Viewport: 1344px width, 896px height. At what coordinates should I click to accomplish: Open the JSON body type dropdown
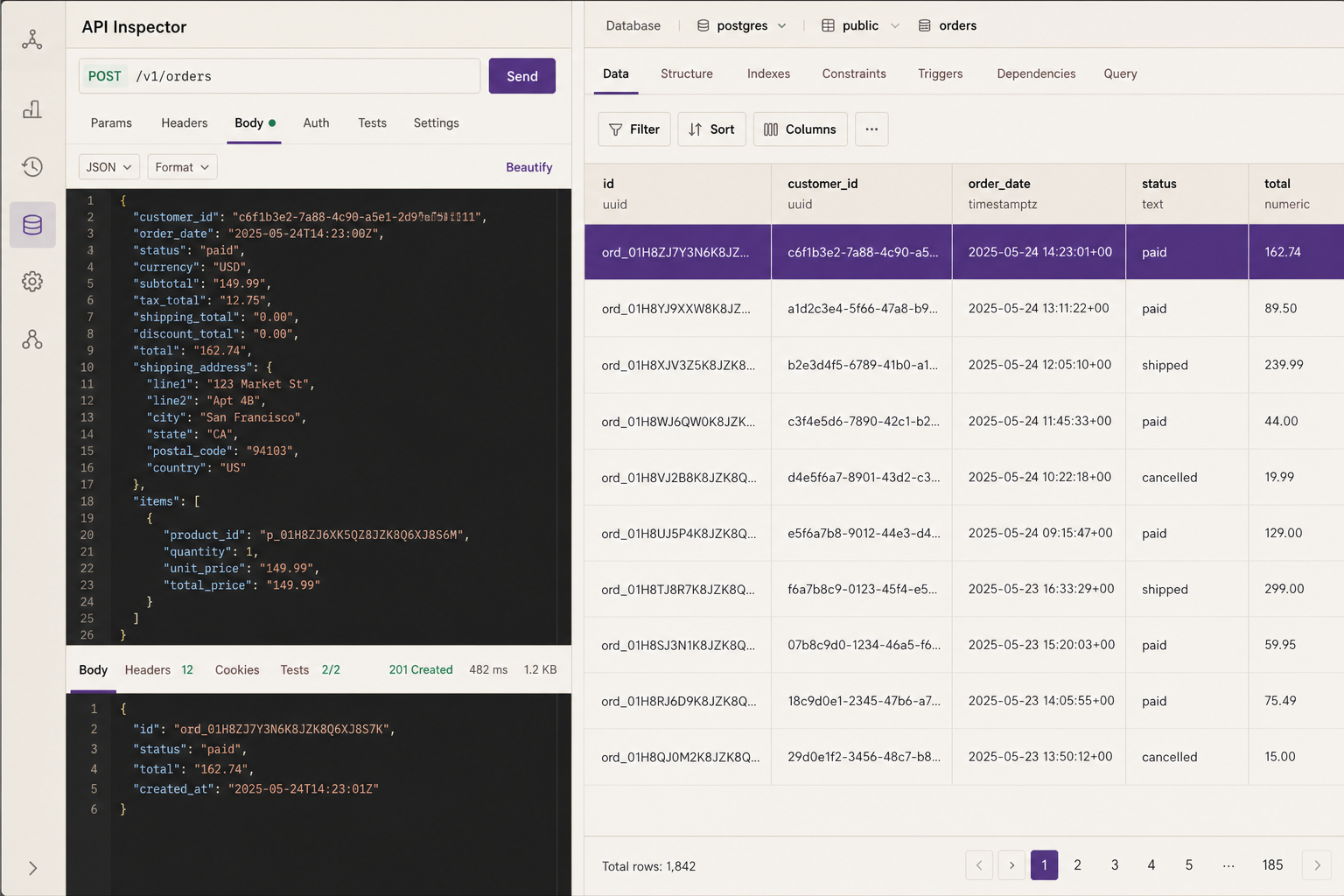click(x=109, y=167)
